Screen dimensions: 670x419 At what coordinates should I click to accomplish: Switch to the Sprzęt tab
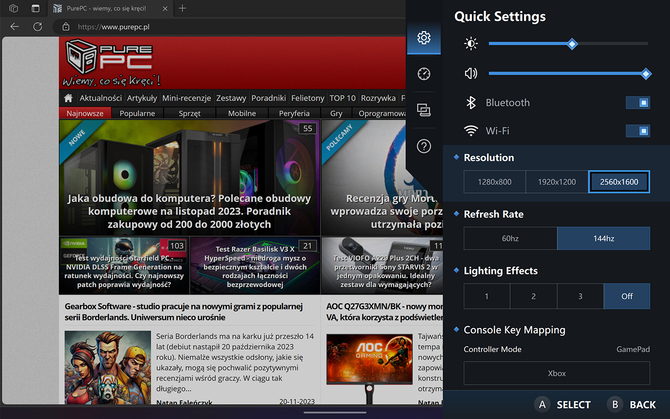coord(189,113)
